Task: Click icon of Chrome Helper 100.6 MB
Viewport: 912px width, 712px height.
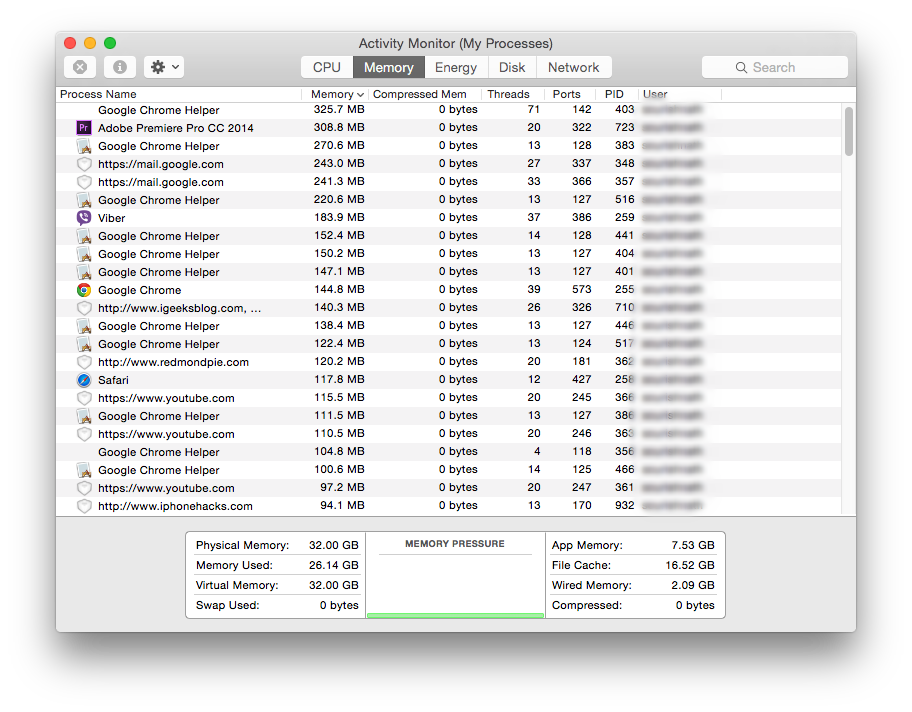Action: [84, 470]
